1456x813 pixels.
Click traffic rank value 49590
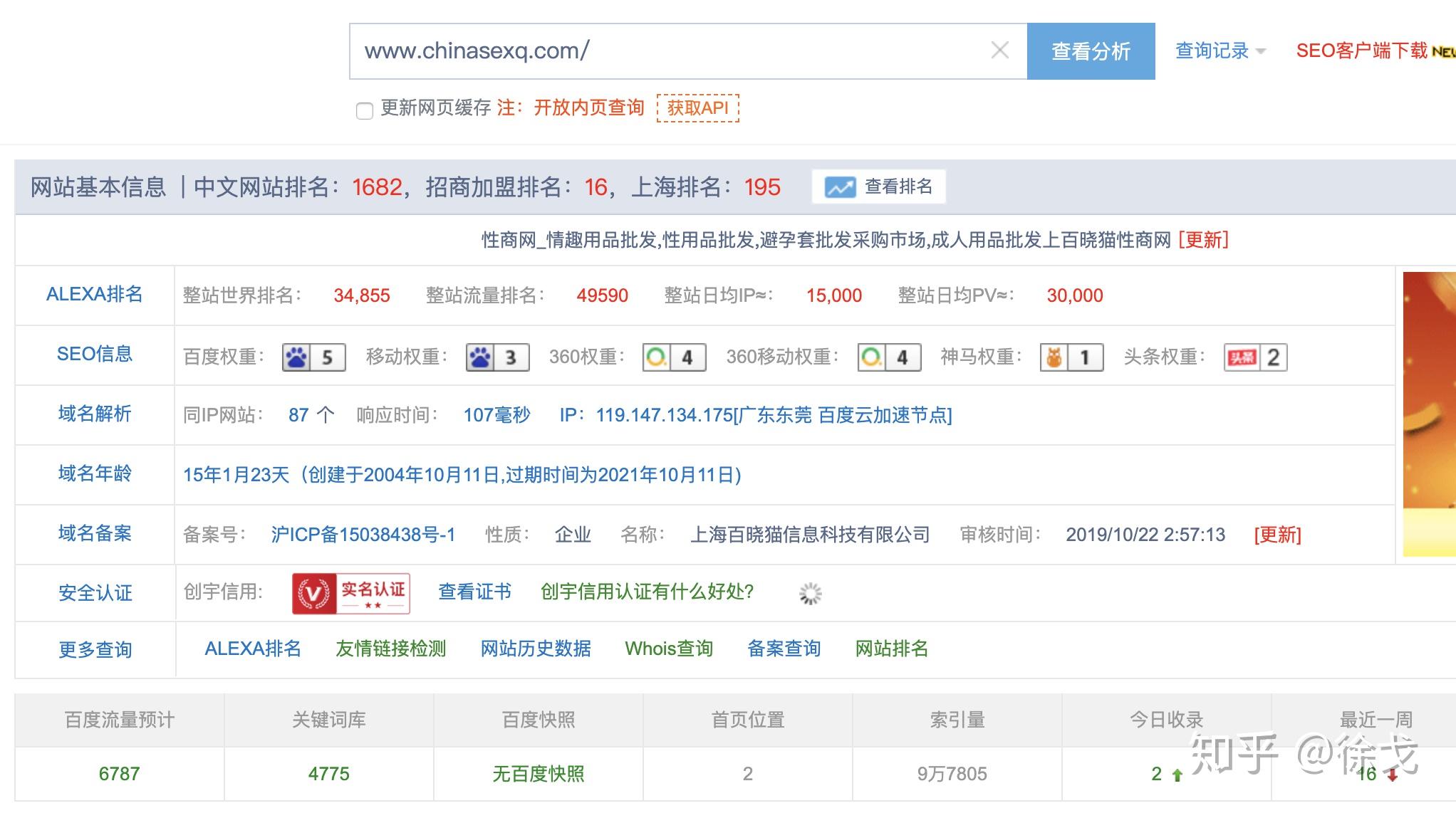[603, 295]
